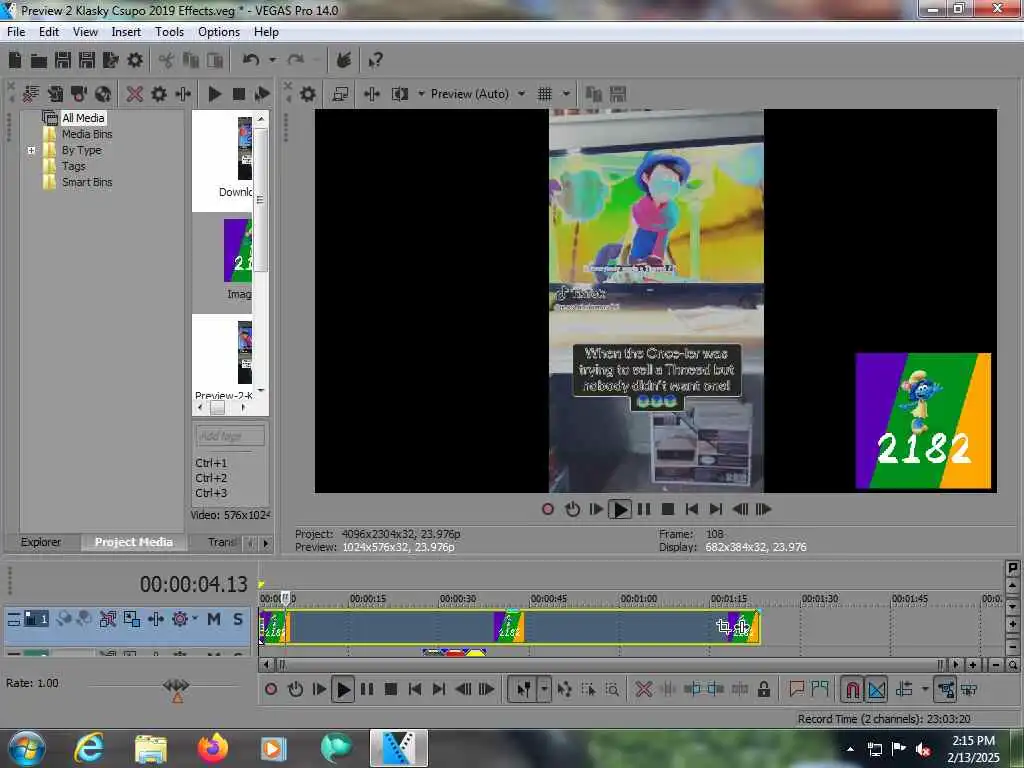Open Track Motion on video track 1

(x=132, y=619)
